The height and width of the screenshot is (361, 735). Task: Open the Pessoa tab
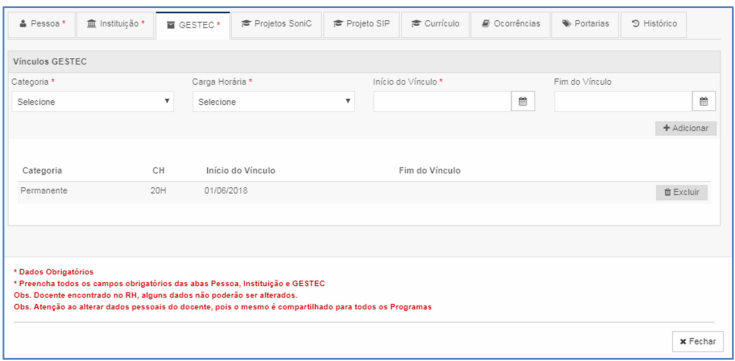point(42,24)
